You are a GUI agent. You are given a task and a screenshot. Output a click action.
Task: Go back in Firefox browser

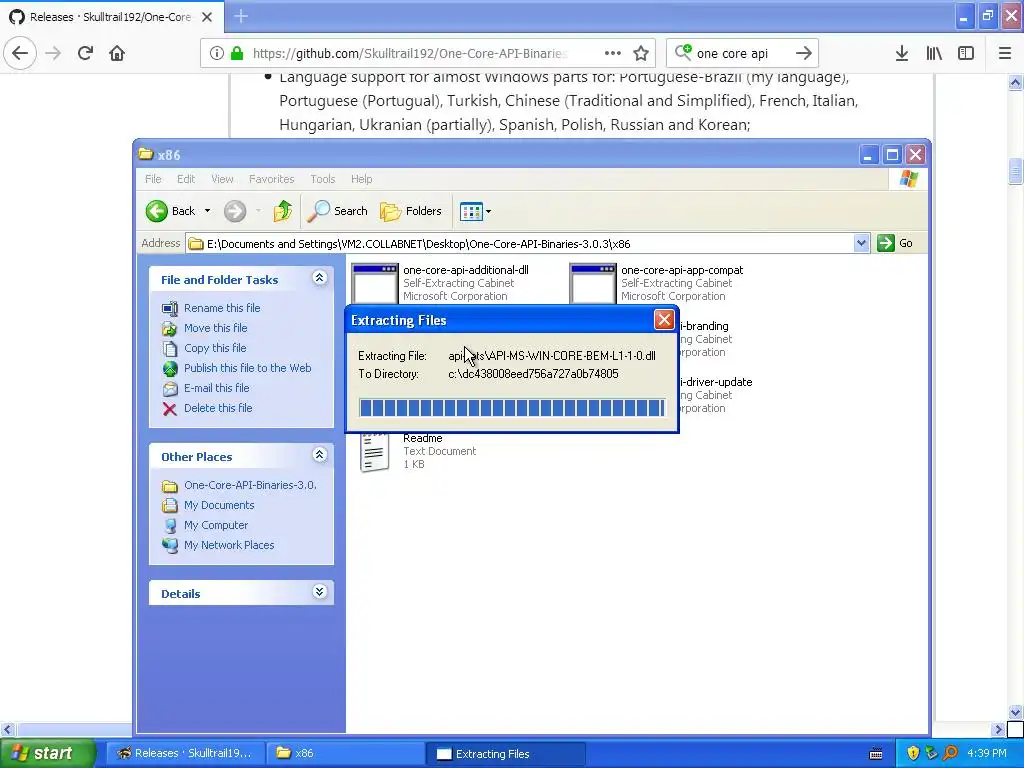tap(20, 53)
